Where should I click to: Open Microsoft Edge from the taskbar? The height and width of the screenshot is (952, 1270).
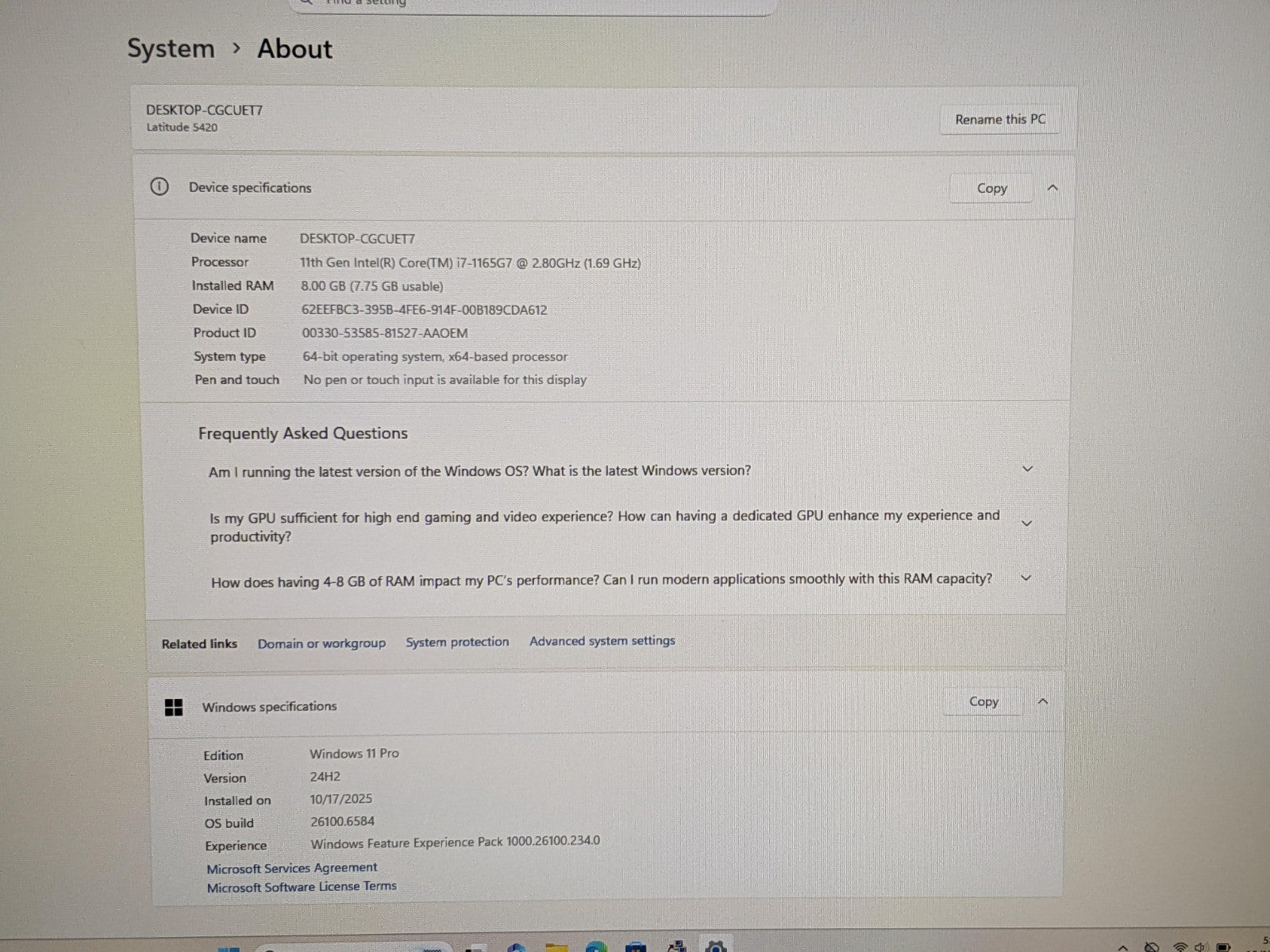[x=596, y=947]
